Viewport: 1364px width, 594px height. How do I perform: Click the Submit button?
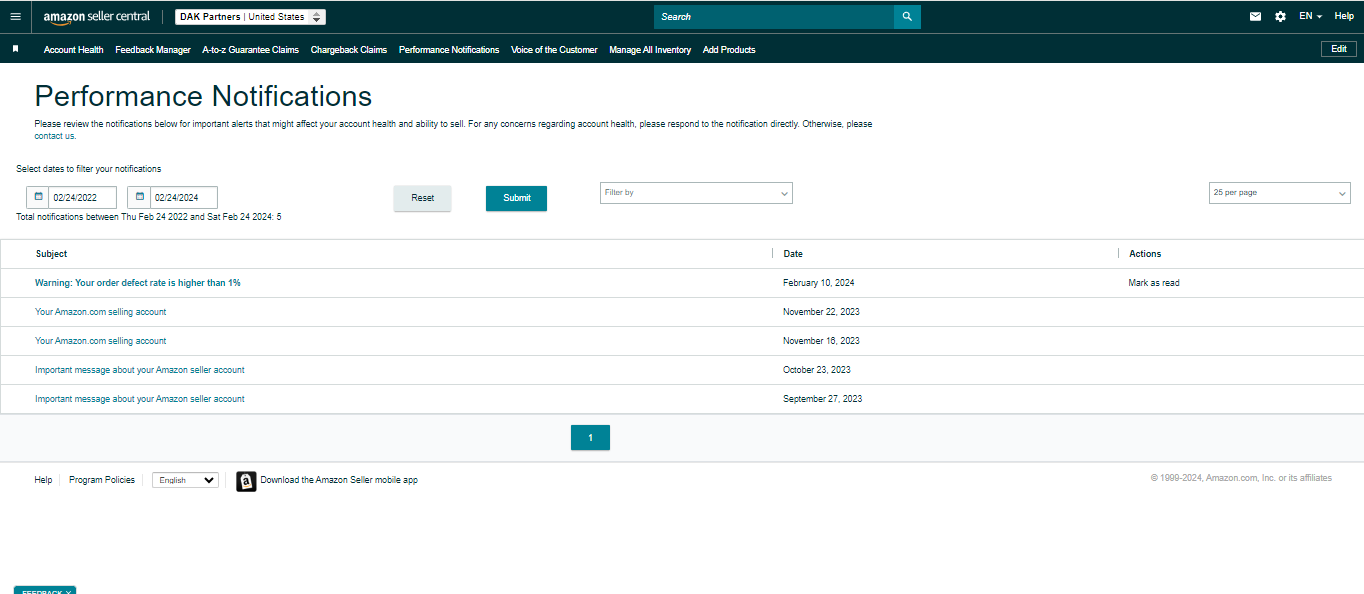click(516, 198)
